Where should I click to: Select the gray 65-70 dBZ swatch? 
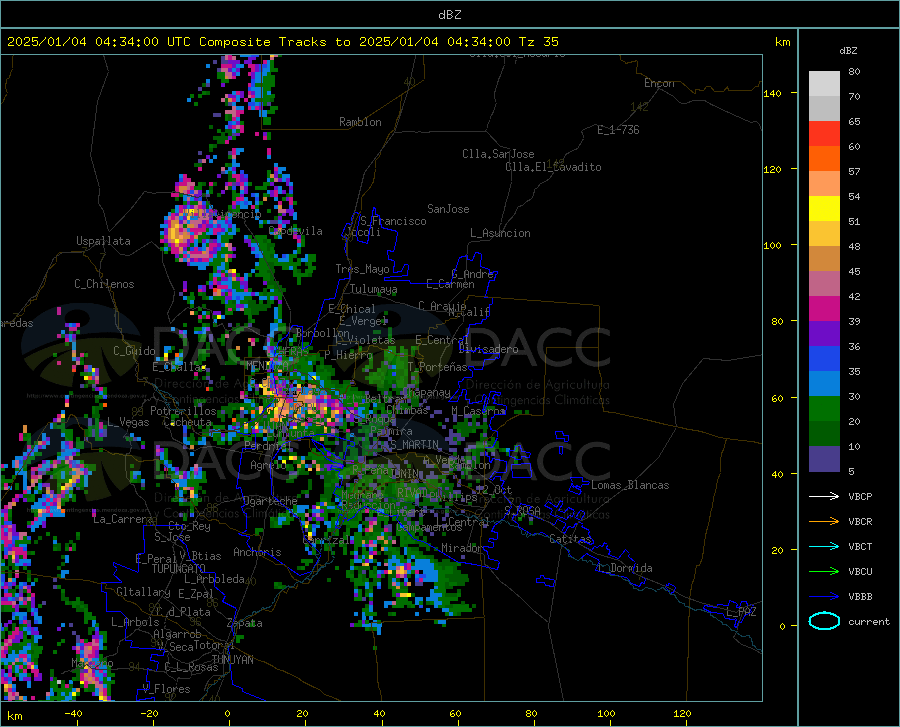824,109
